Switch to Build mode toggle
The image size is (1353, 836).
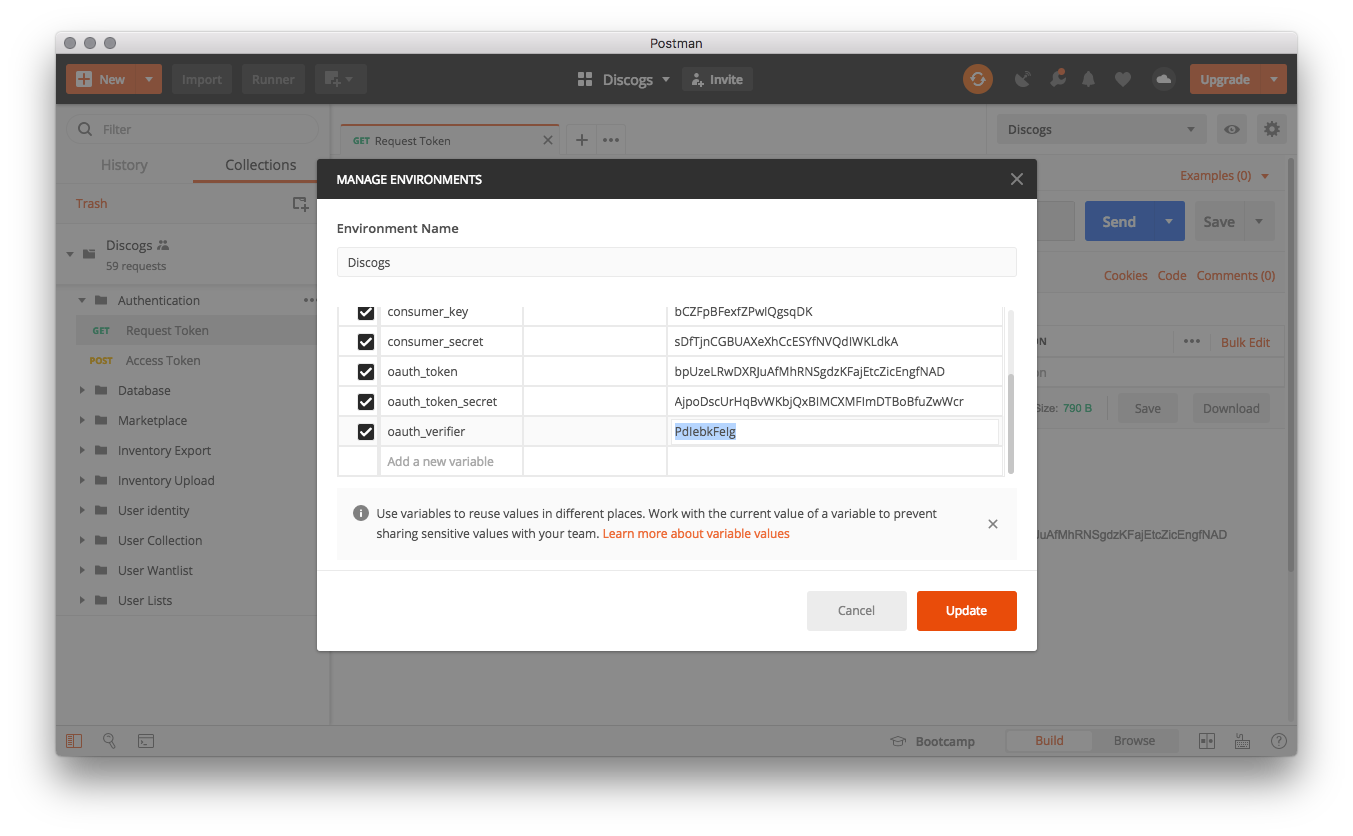[1049, 741]
